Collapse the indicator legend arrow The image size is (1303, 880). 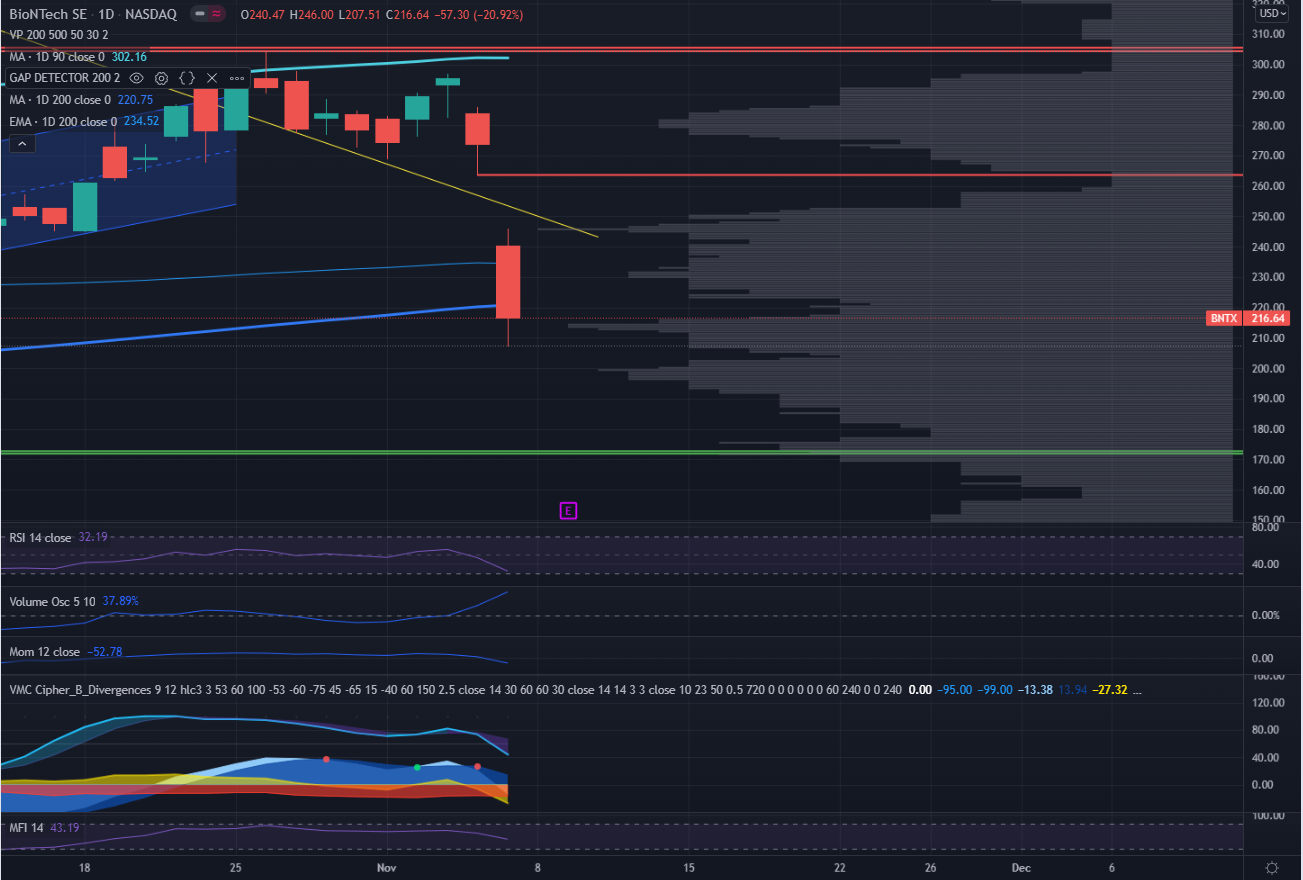point(22,144)
